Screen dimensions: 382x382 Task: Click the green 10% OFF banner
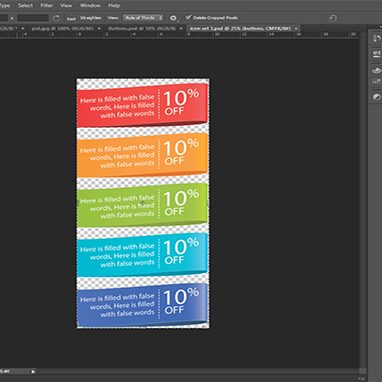coord(142,205)
